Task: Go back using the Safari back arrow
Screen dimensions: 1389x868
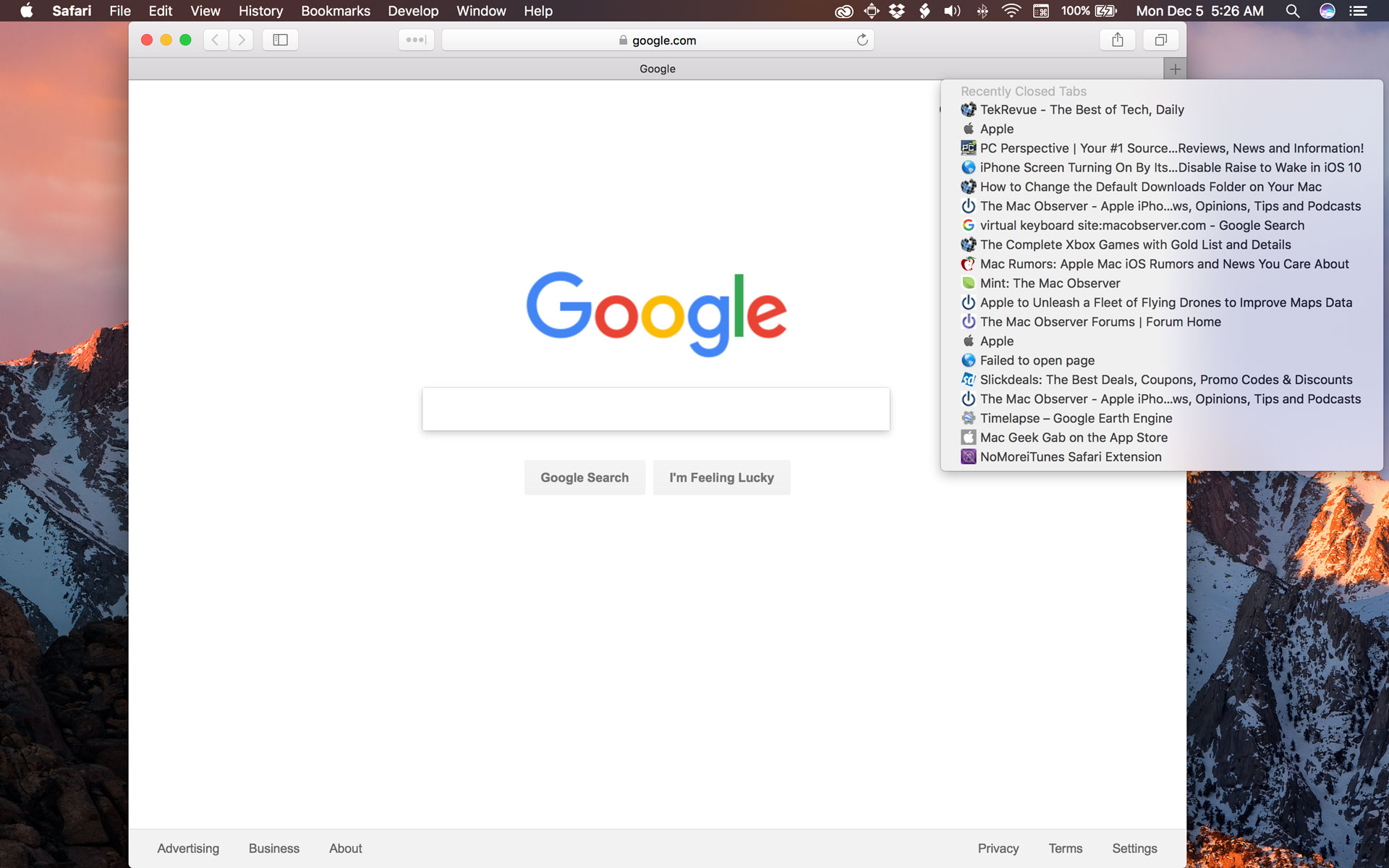Action: [x=216, y=40]
